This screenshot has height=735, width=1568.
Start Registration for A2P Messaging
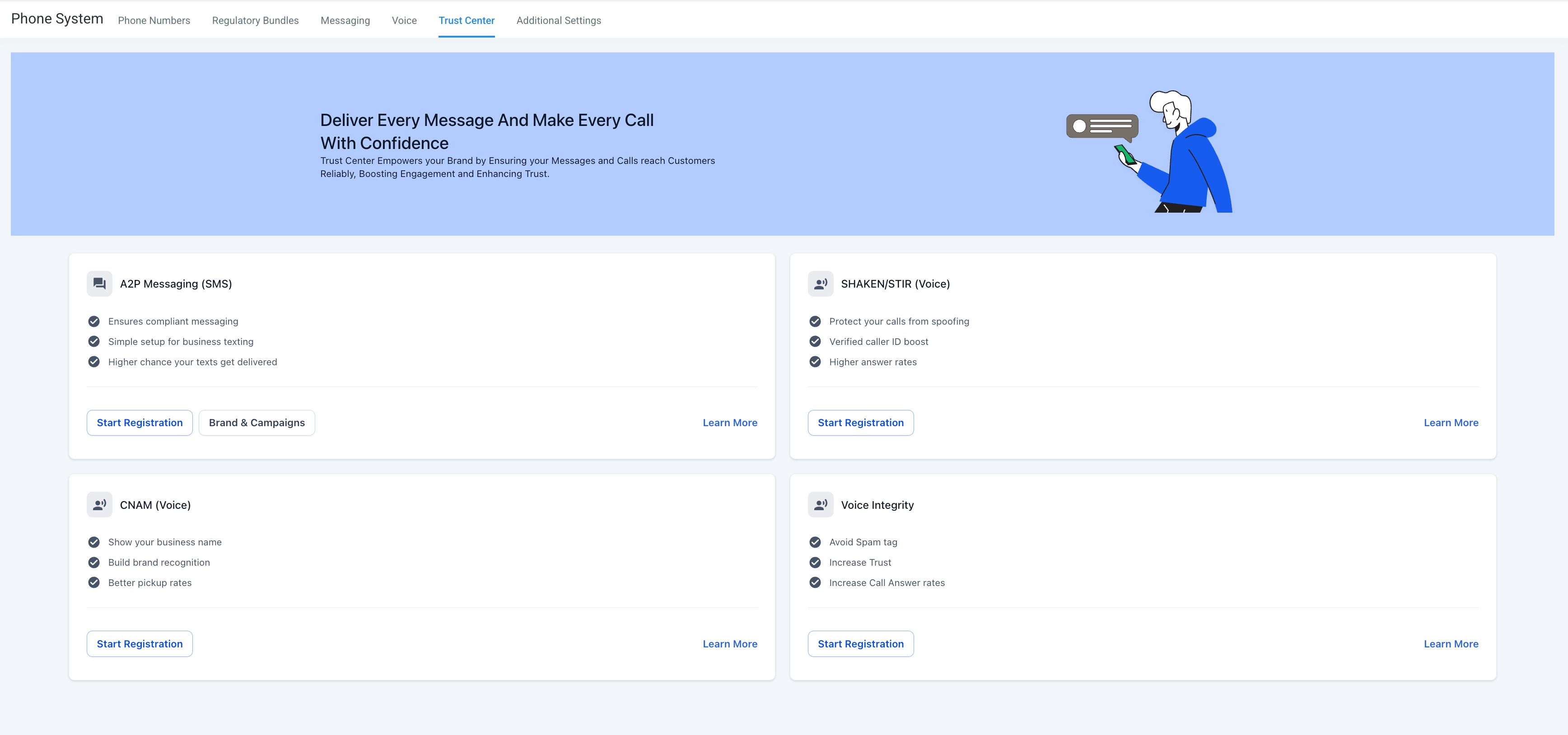[140, 422]
